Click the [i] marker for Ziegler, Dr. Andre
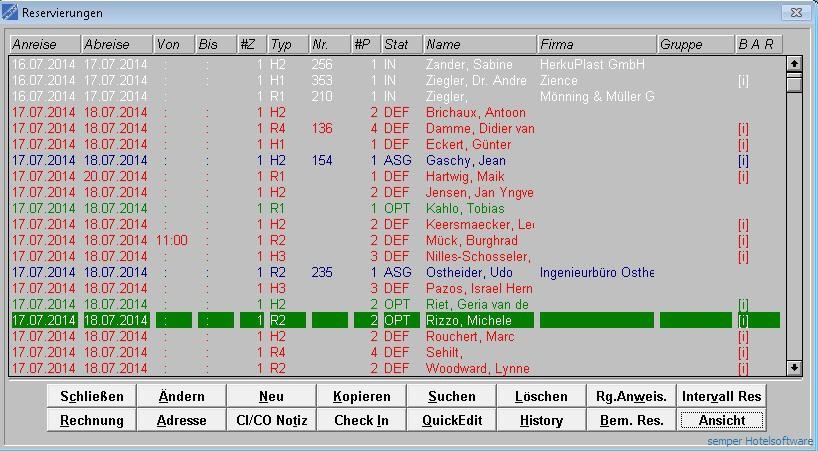 point(742,81)
